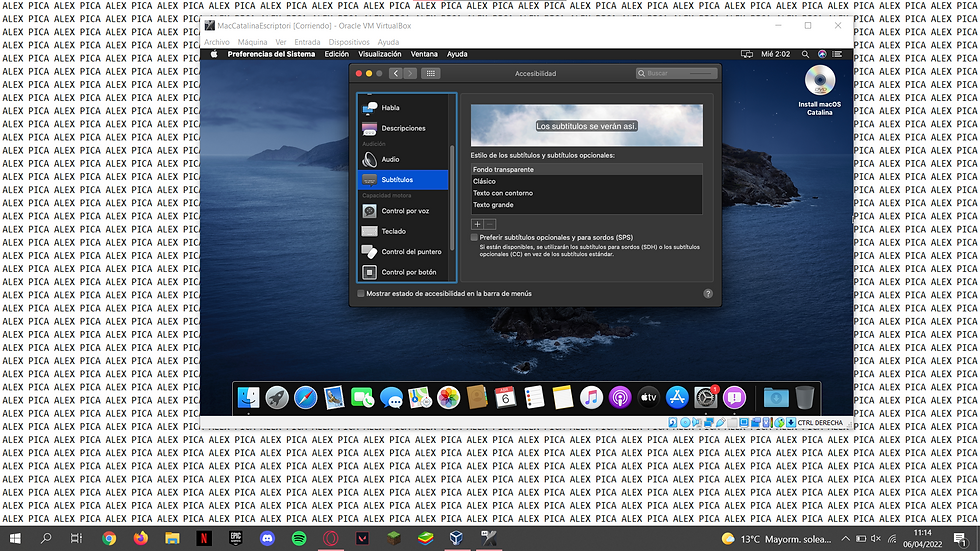
Task: Open Install macOS Catalina disc on desktop
Action: point(819,90)
